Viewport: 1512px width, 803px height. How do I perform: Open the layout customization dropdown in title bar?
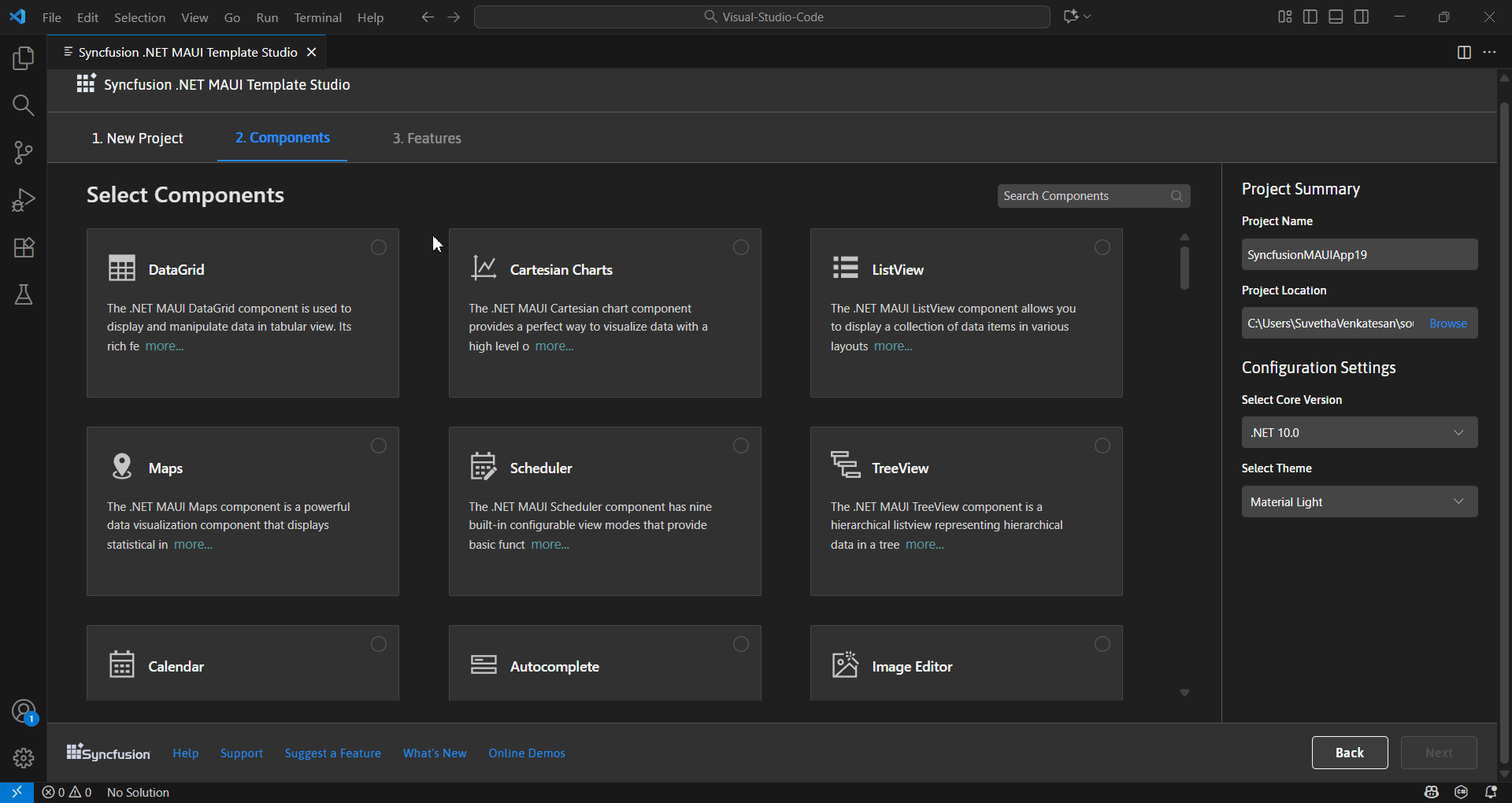pos(1284,17)
